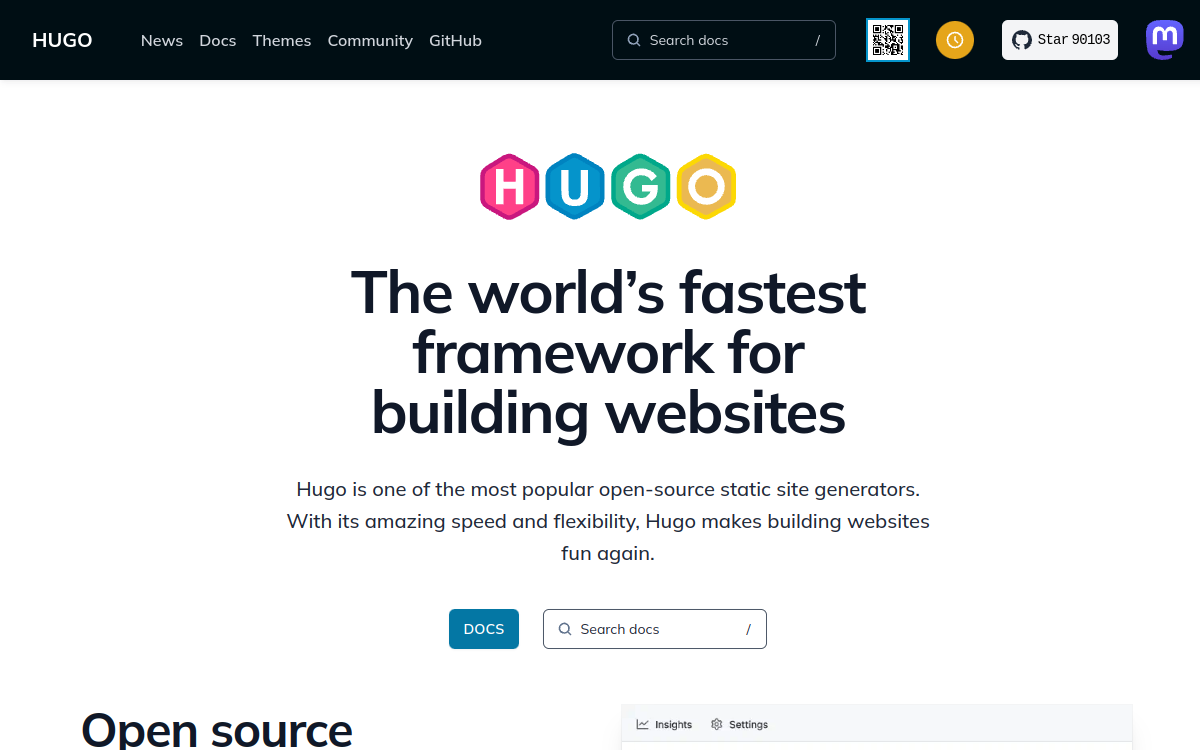The image size is (1200, 750).
Task: Click the HUGO home logo text
Action: tap(62, 40)
